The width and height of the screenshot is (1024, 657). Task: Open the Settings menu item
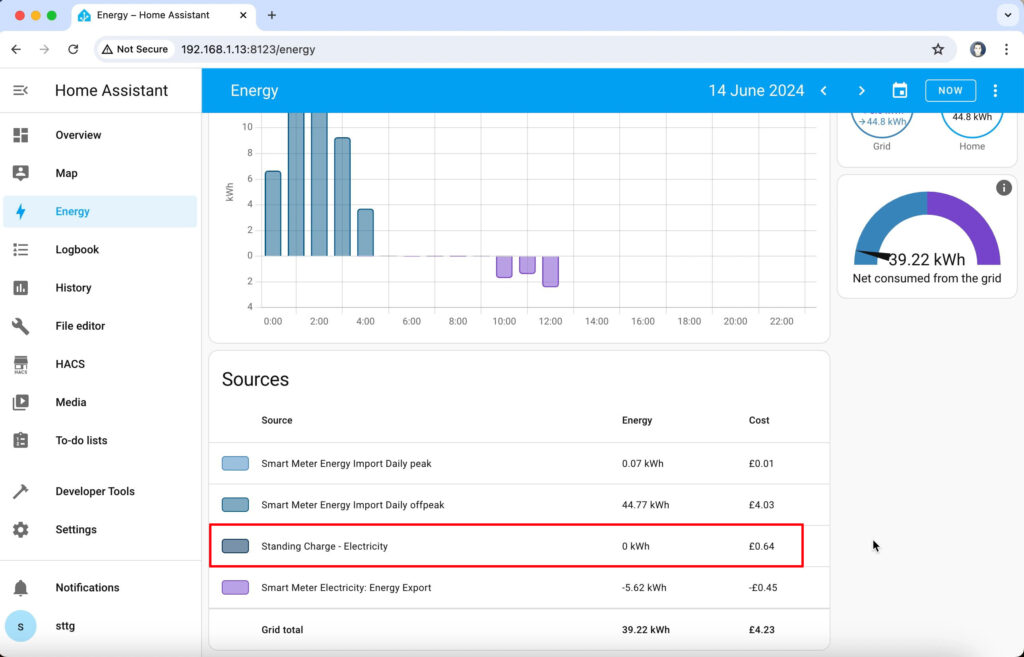tap(100, 530)
